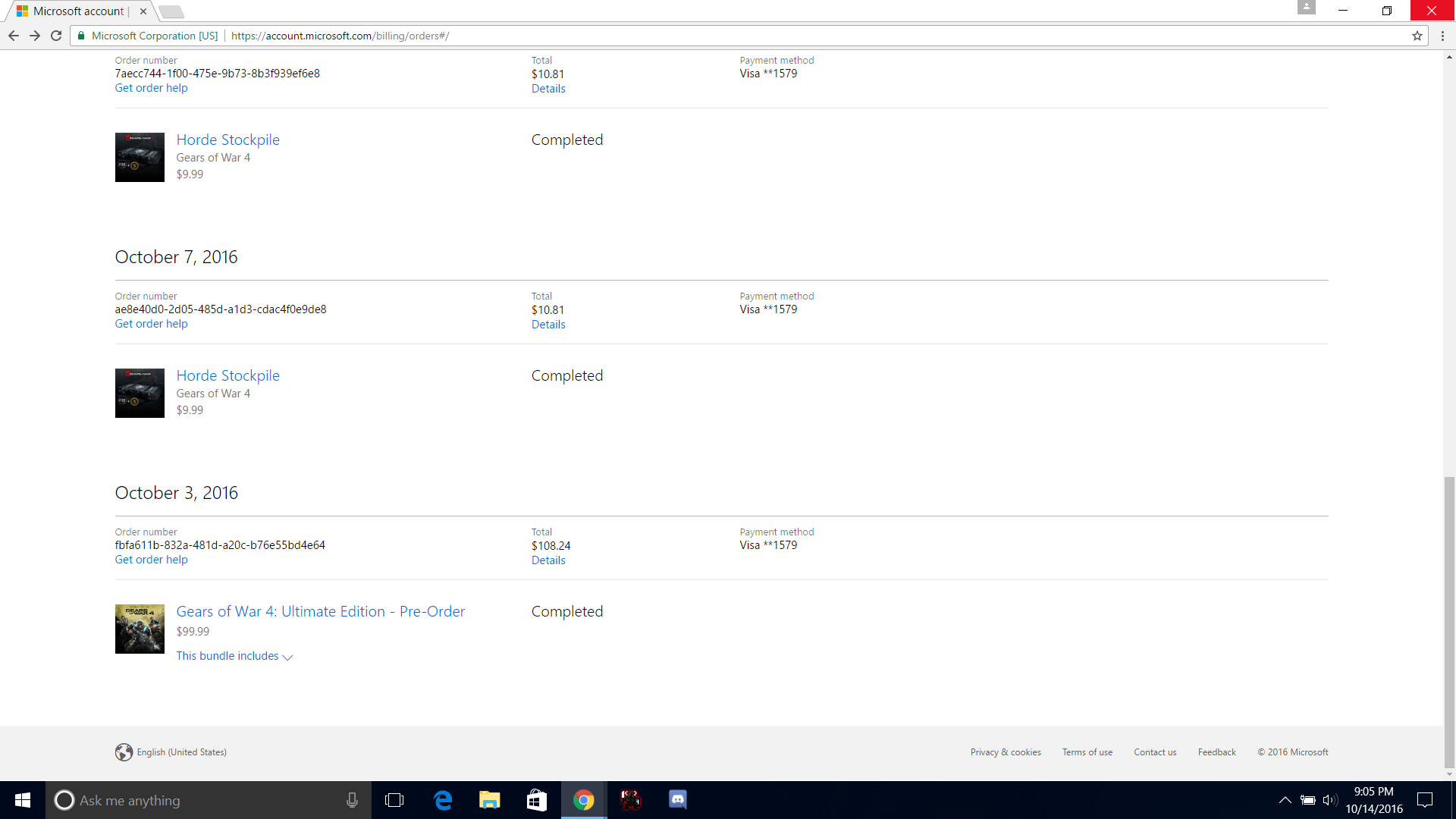Viewport: 1456px width, 819px height.
Task: Reload the orders page
Action: [x=56, y=36]
